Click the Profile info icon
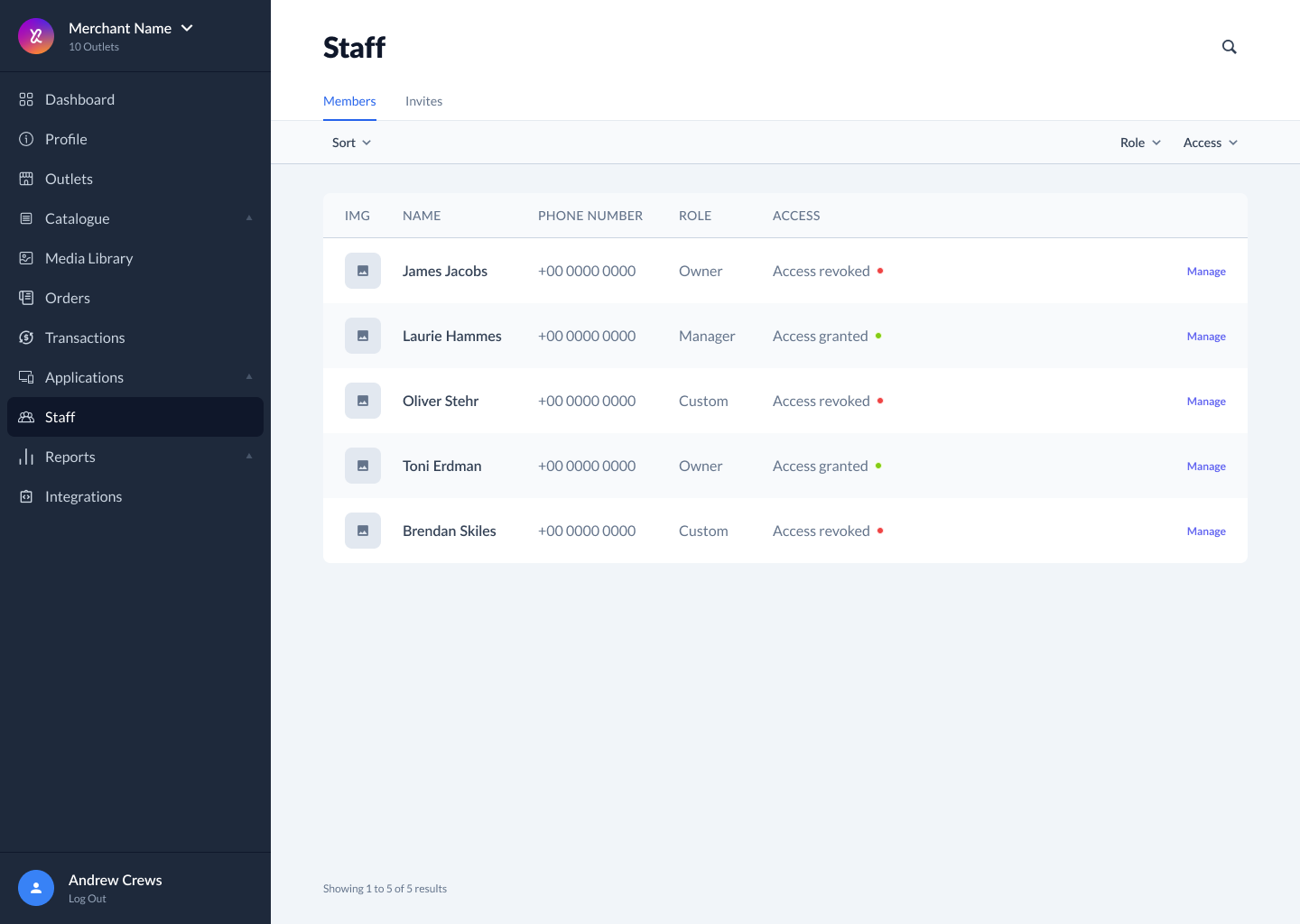 pyautogui.click(x=26, y=139)
